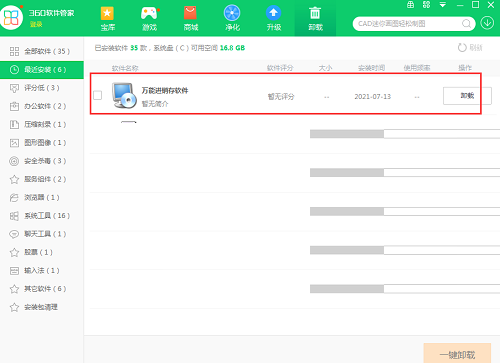Check the 万能进销存软件 checkbox

pos(98,95)
